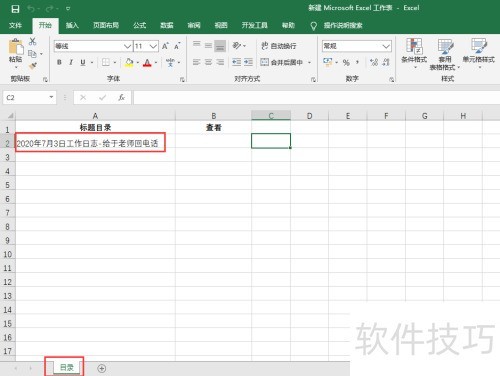
Task: Click the Save icon in title bar
Action: [x=15, y=9]
